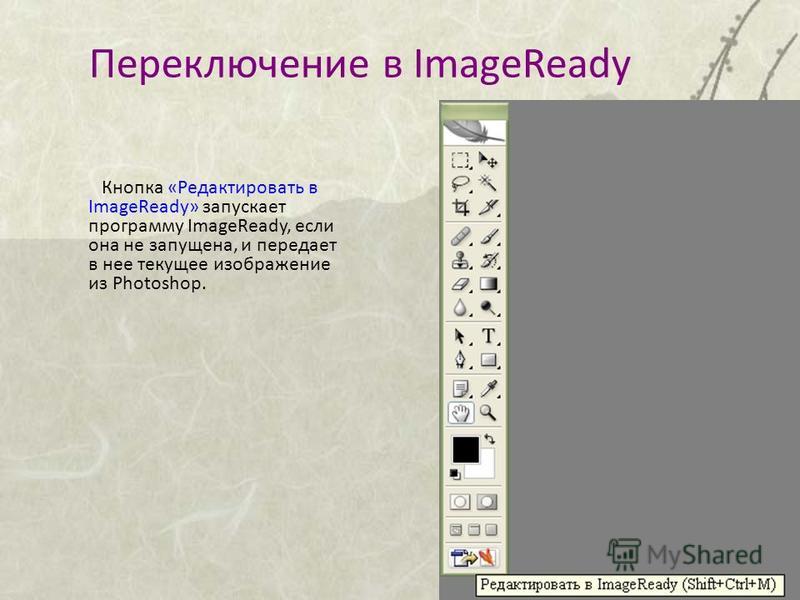This screenshot has width=800, height=600.
Task: Reset to default black and white colors
Action: click(455, 474)
